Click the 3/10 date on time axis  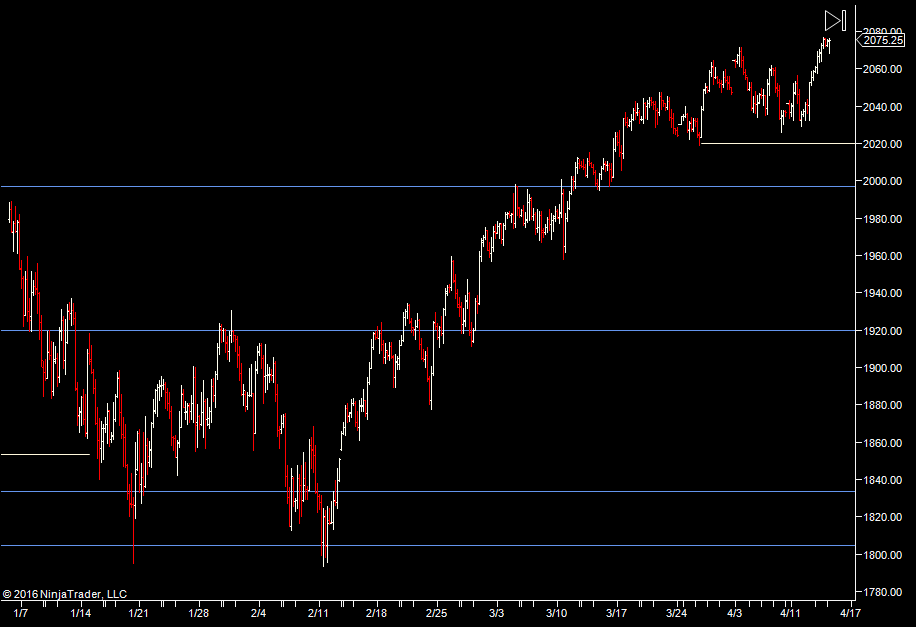click(556, 612)
